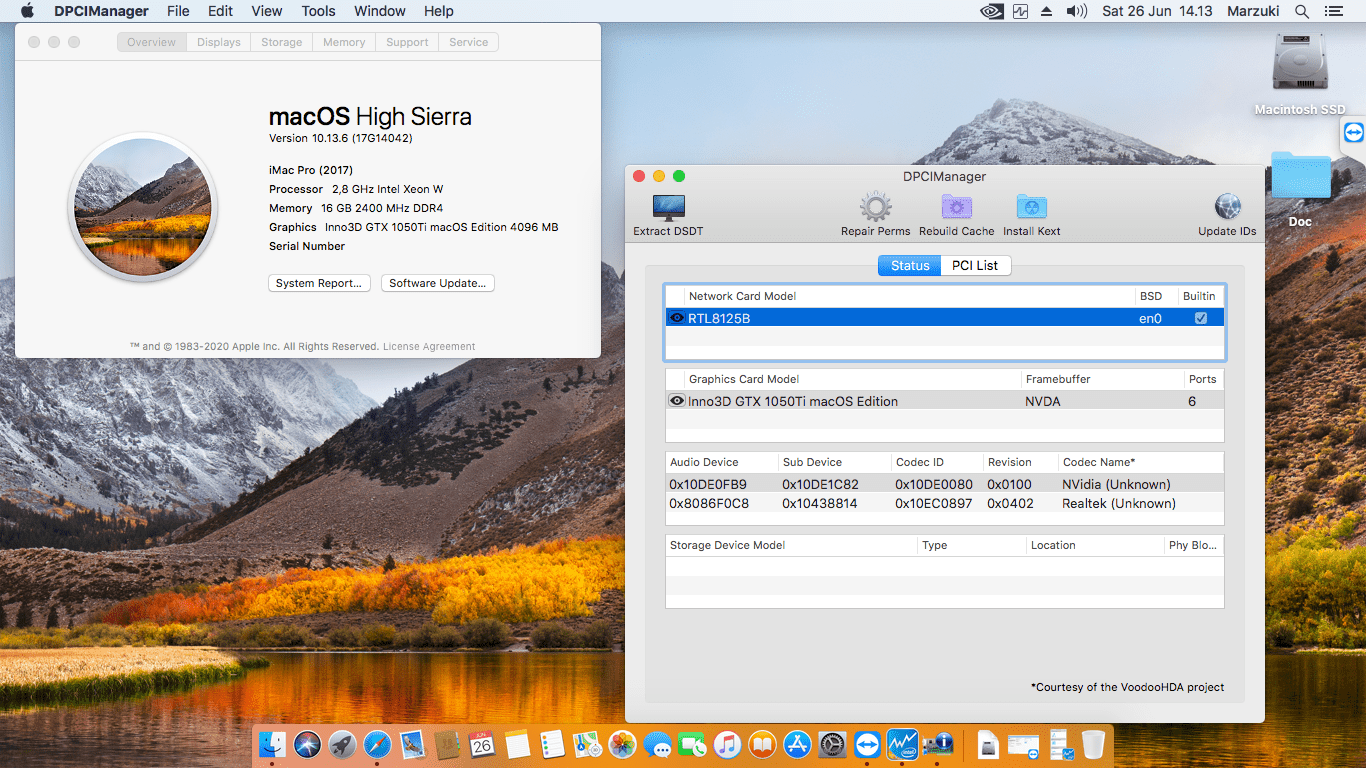Open Maps from the dock

(x=587, y=744)
